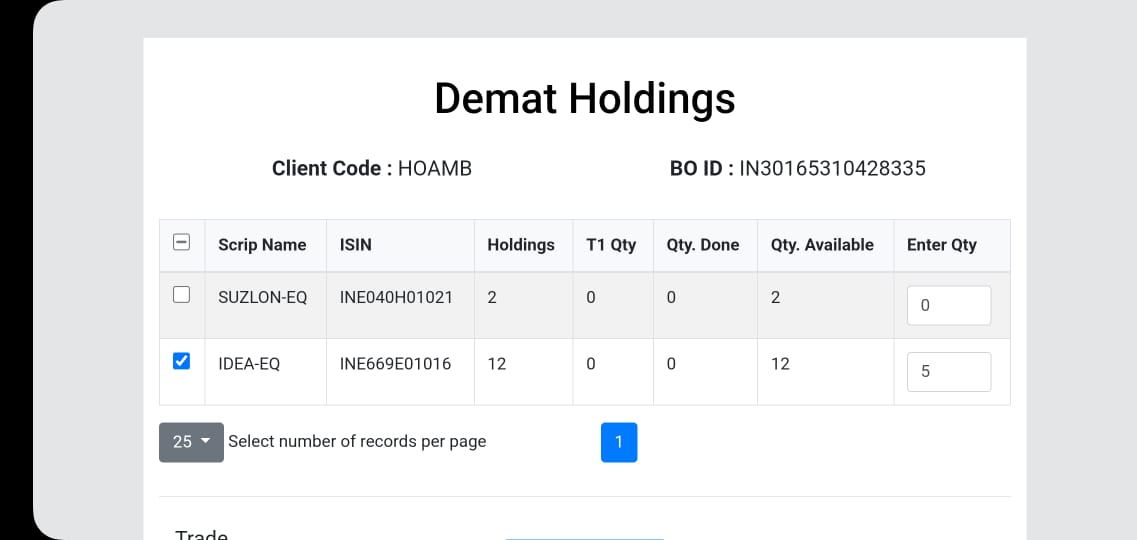Click the Enter Qty field for SUZLON-EQ

[948, 306]
